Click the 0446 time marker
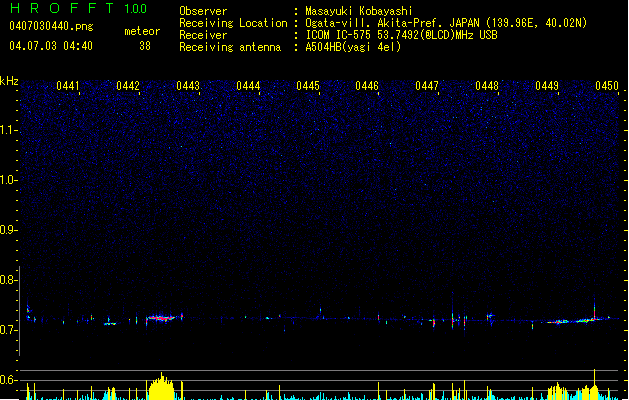The width and height of the screenshot is (629, 400). (x=367, y=86)
